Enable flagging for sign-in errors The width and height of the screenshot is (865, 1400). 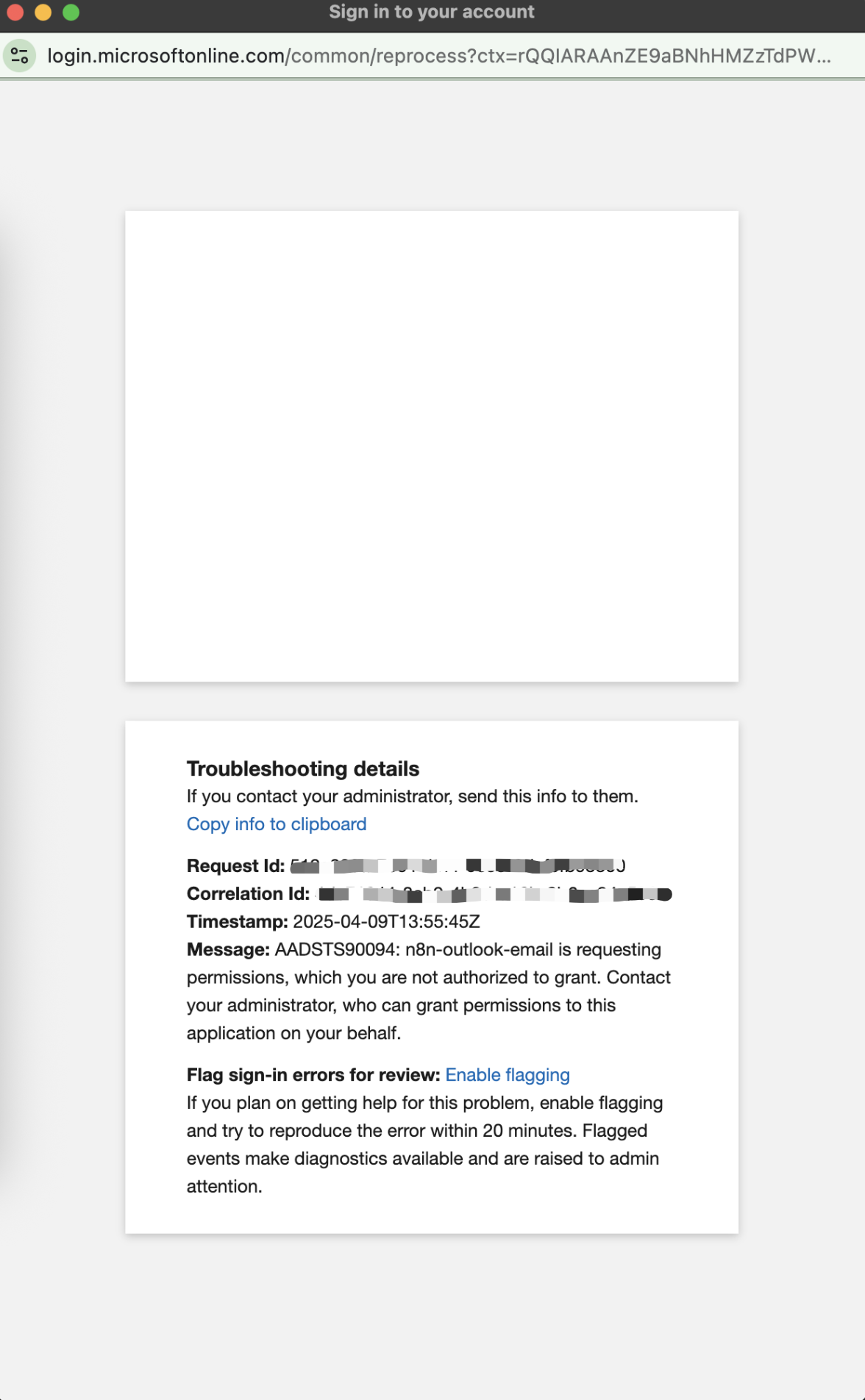pos(507,1075)
